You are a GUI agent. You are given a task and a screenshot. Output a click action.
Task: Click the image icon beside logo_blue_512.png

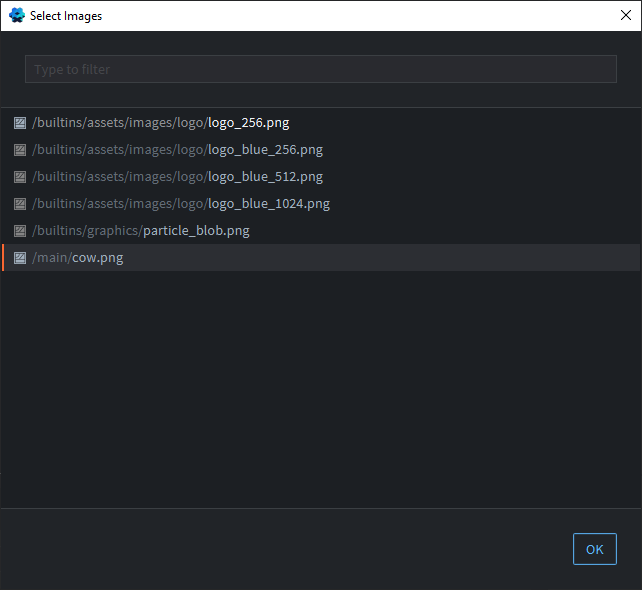coord(20,177)
